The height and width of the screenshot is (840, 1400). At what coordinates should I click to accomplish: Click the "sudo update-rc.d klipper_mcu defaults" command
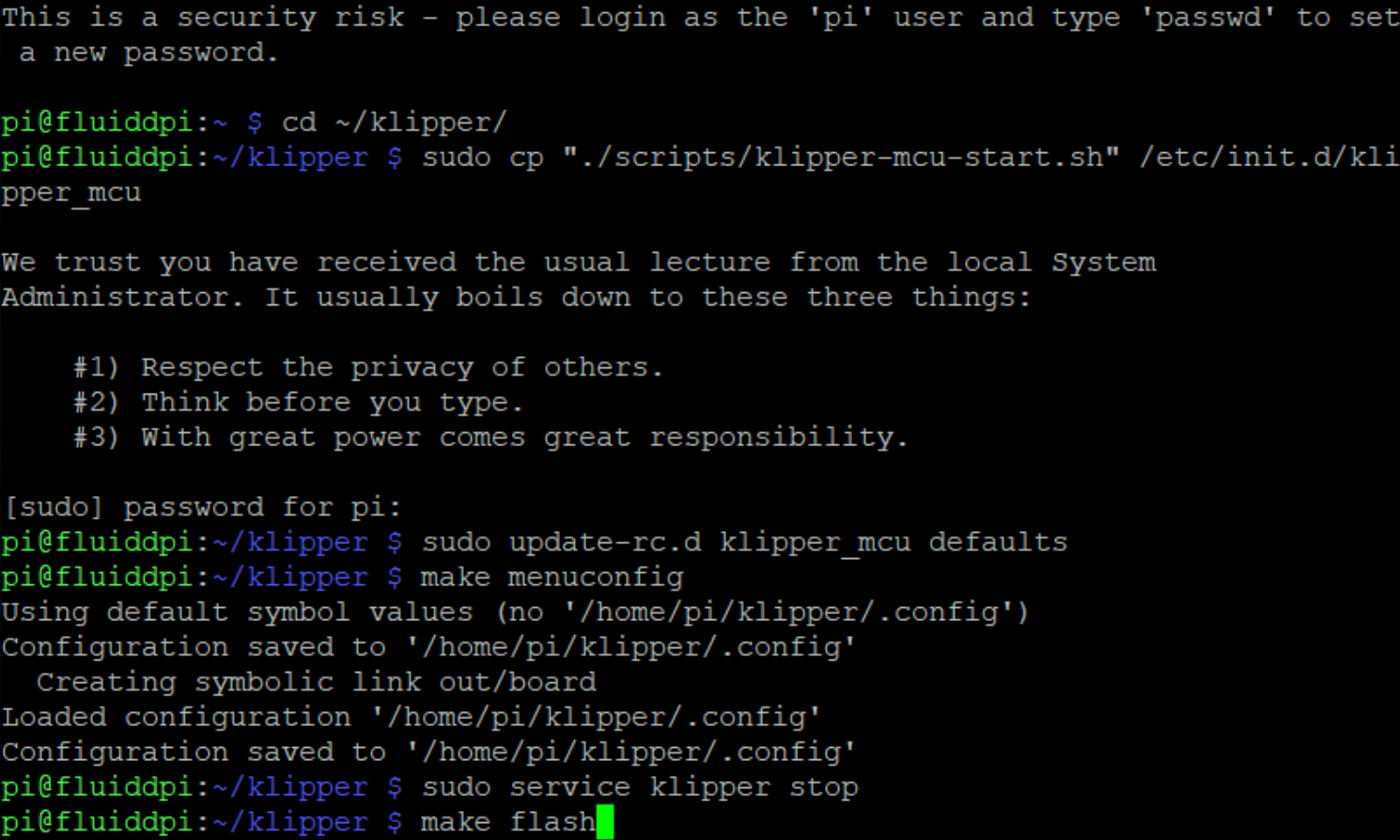click(744, 542)
